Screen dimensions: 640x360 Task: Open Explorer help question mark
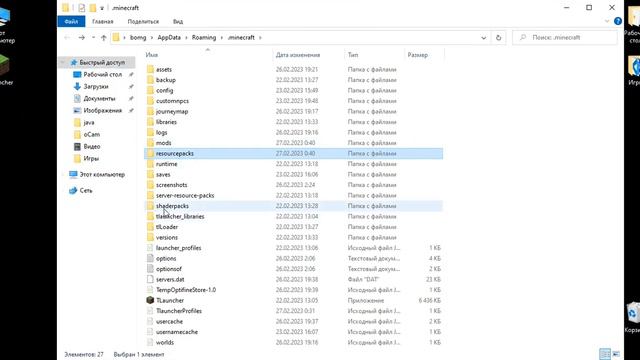[x=618, y=21]
